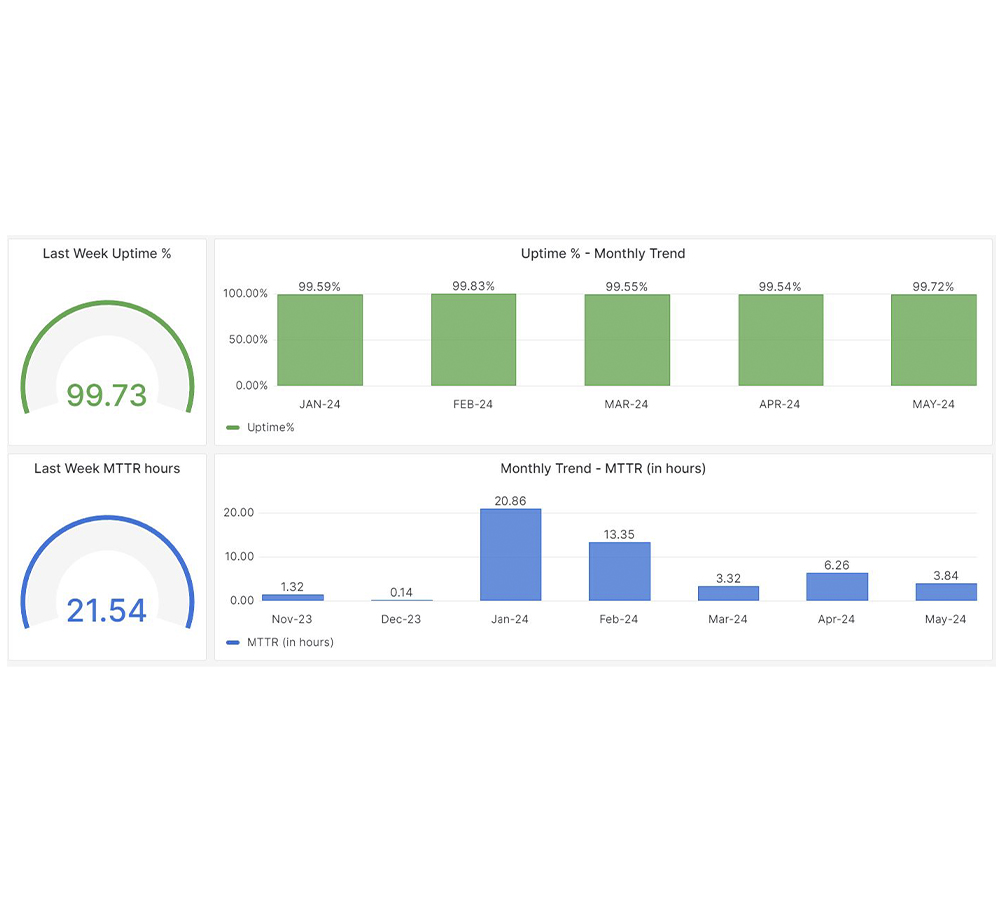
Task: Click the Jan-24 MTTR bar showing 20.86
Action: coord(510,555)
